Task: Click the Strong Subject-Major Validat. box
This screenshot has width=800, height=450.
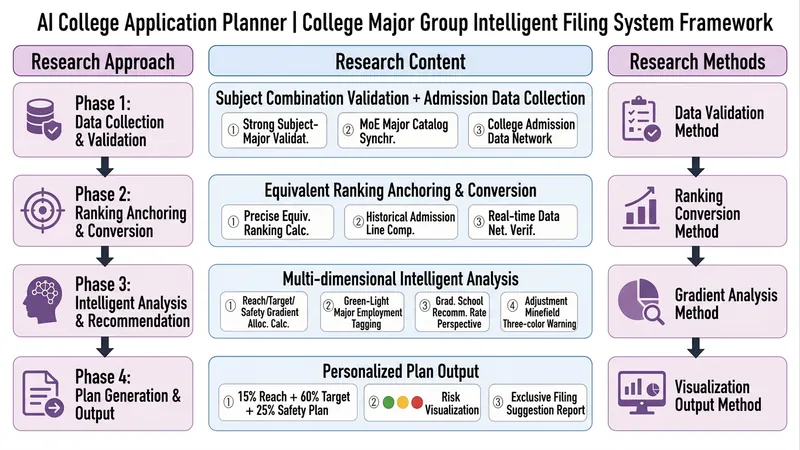Action: (x=274, y=131)
